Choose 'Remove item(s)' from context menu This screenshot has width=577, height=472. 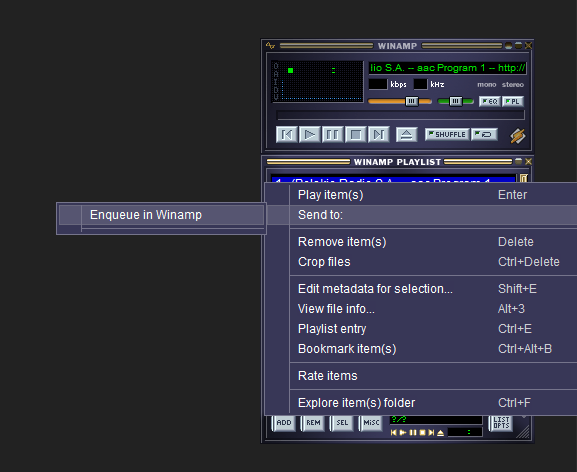click(421, 242)
